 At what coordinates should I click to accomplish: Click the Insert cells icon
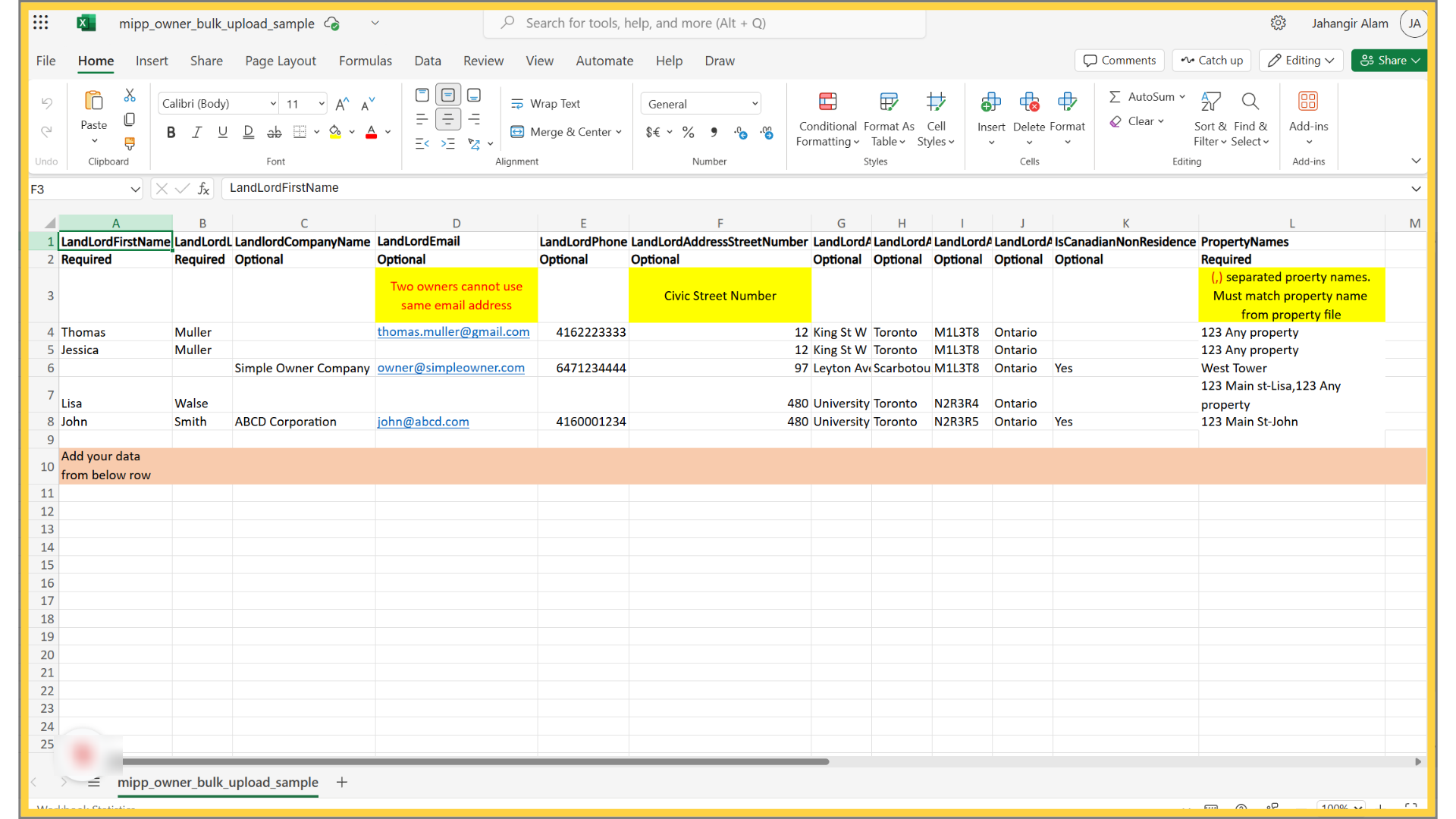click(991, 102)
